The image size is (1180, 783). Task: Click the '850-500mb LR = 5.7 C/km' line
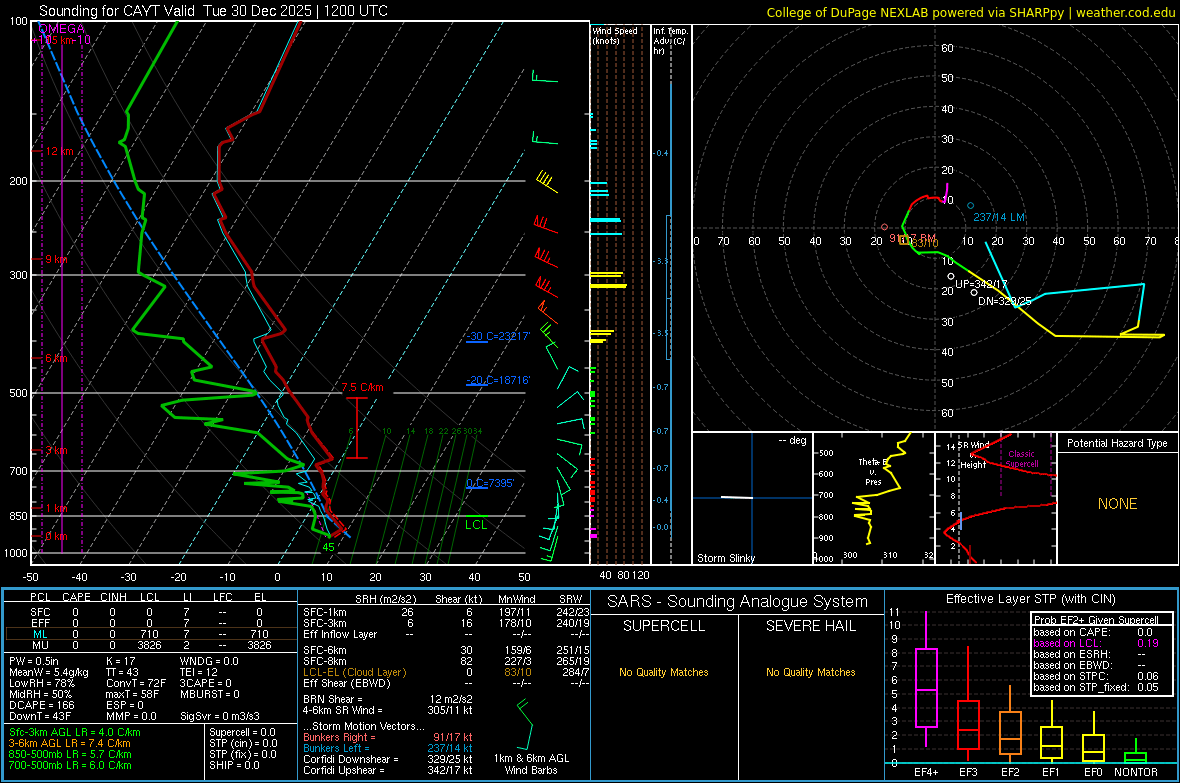70,754
